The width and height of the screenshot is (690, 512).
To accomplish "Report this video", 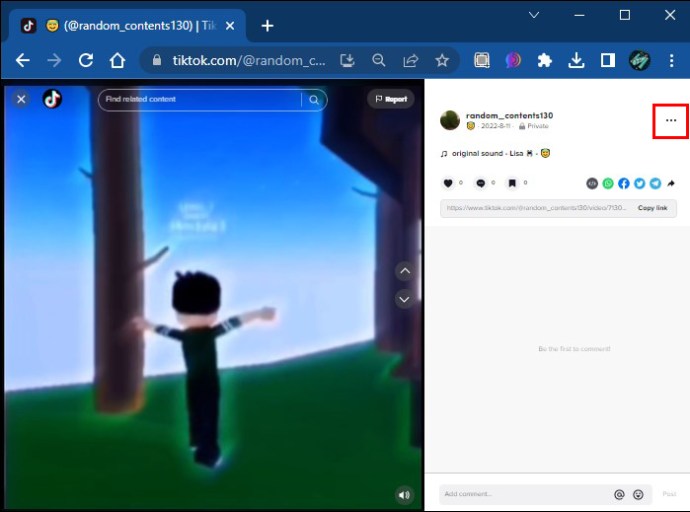I will [x=391, y=99].
